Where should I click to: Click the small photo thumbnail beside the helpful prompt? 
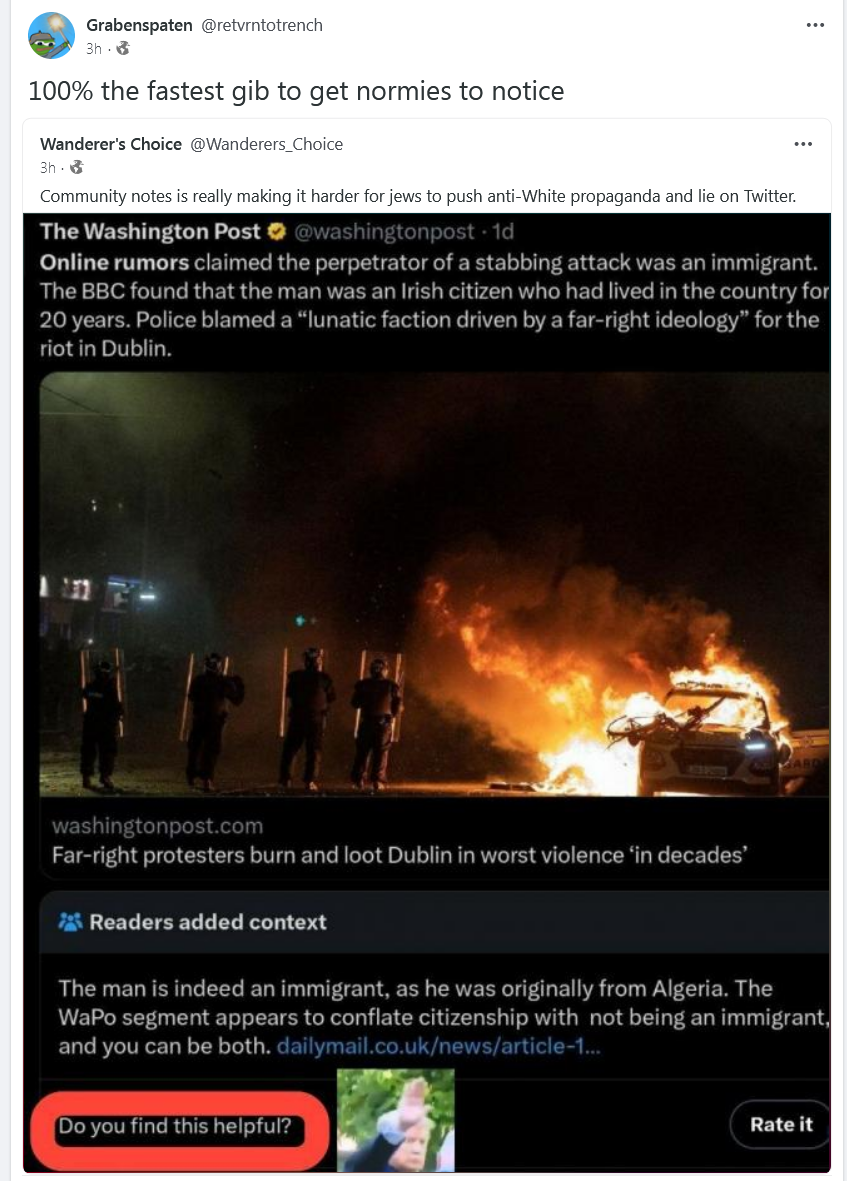click(395, 1120)
